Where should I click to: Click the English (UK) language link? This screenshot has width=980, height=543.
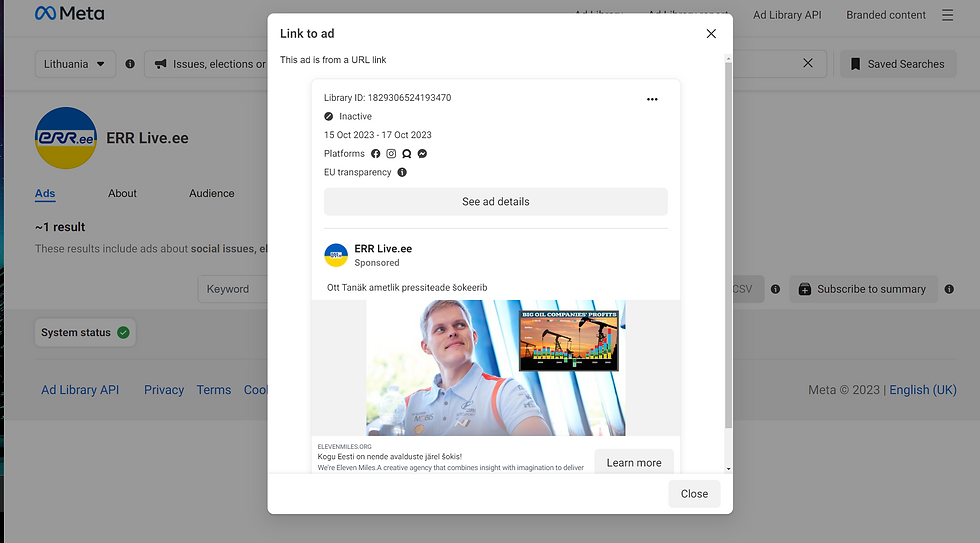[923, 390]
